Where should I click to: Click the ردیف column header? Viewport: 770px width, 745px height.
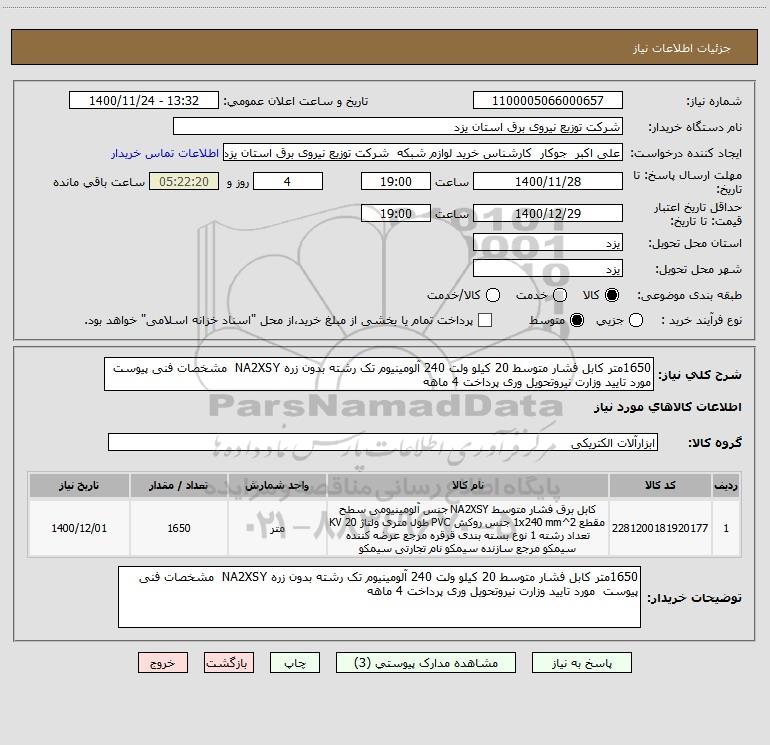726,485
